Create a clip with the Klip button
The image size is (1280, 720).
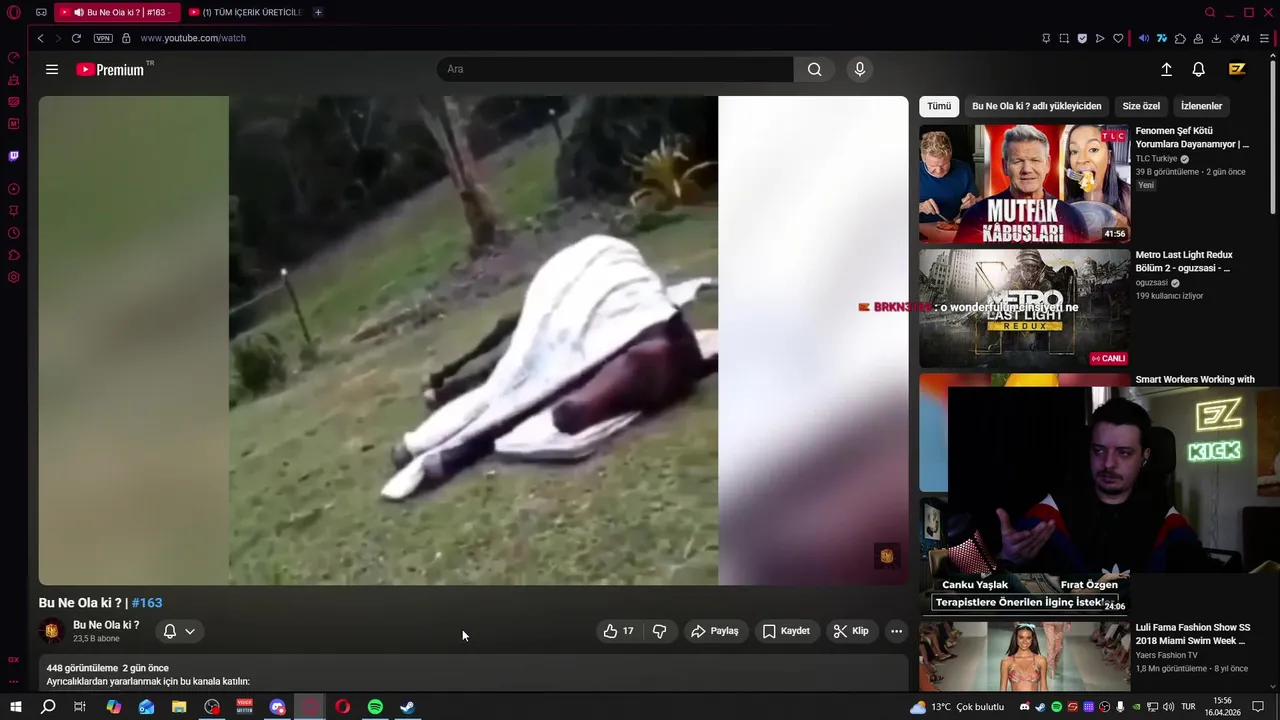851,631
